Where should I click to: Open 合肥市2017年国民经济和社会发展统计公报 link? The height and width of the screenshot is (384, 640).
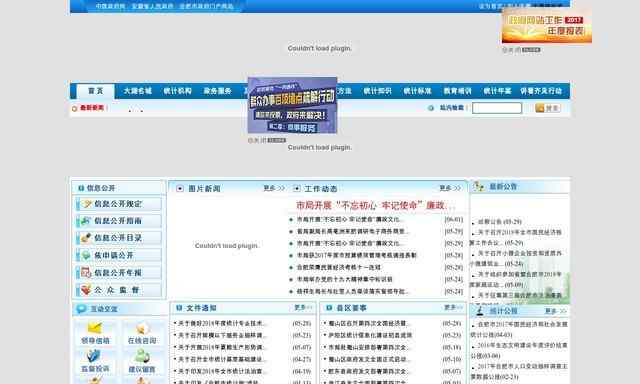(x=519, y=329)
